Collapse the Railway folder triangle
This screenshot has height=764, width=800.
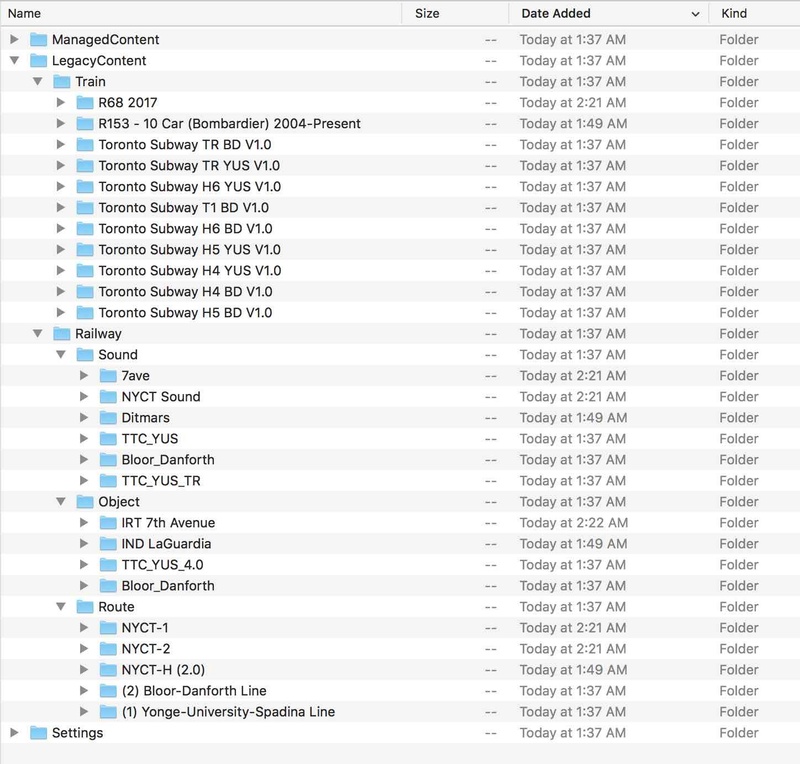(38, 333)
